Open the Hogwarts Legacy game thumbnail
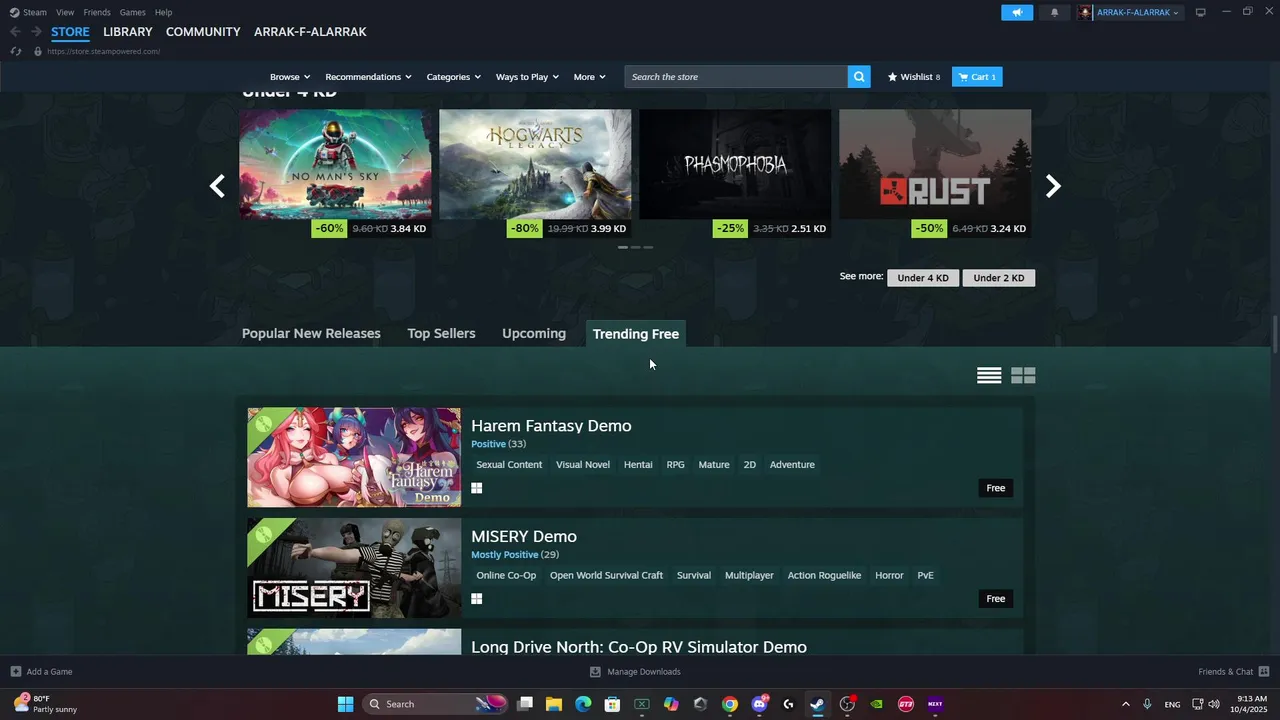Screen dimensions: 1280x720 pyautogui.click(x=535, y=164)
